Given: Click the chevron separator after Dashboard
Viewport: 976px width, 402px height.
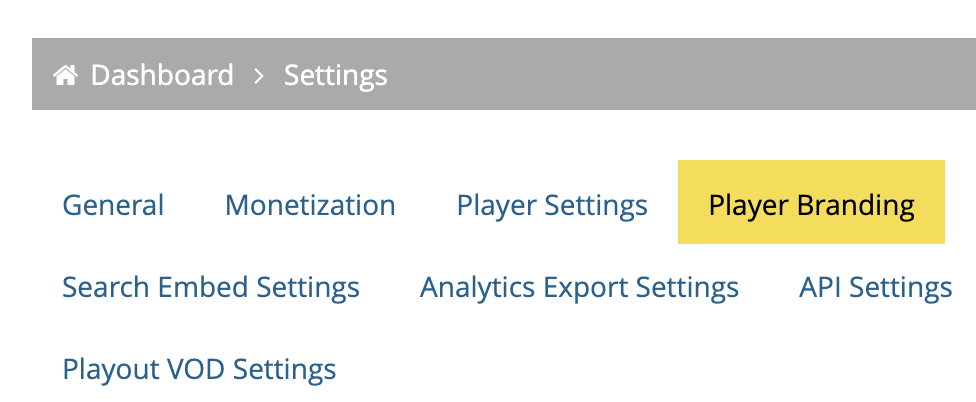Looking at the screenshot, I should click(259, 76).
